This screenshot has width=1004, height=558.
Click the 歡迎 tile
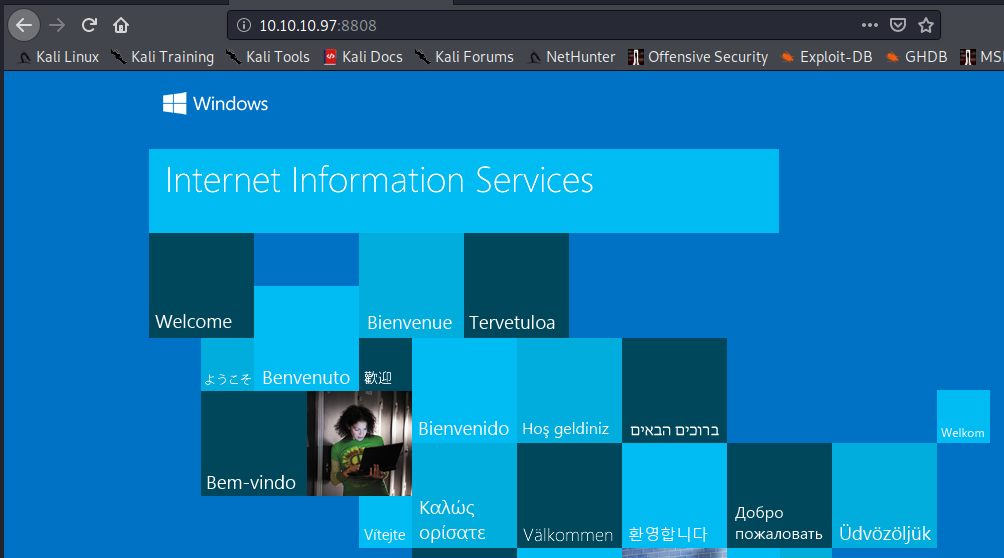coord(385,364)
